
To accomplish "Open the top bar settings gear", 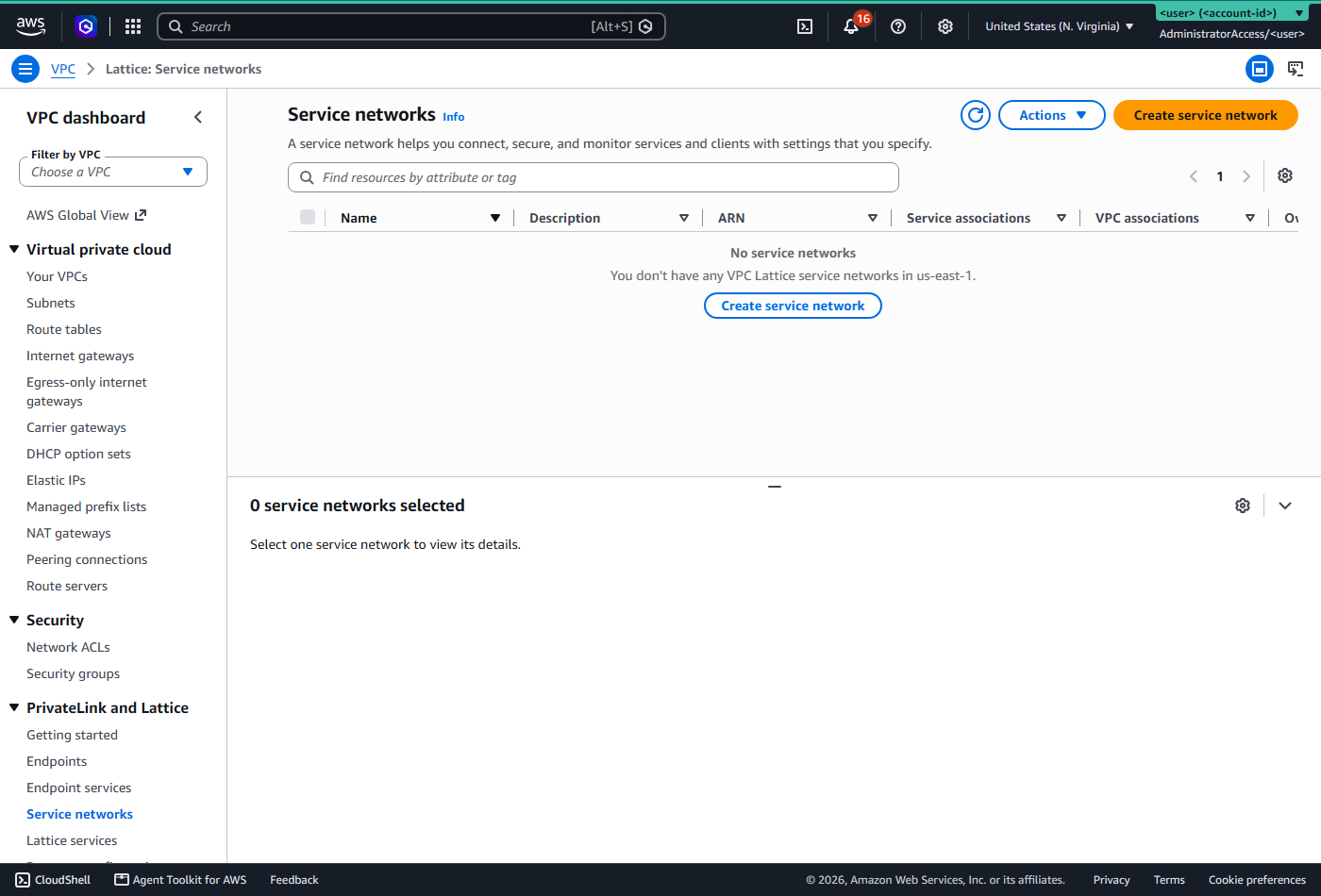I will point(945,26).
